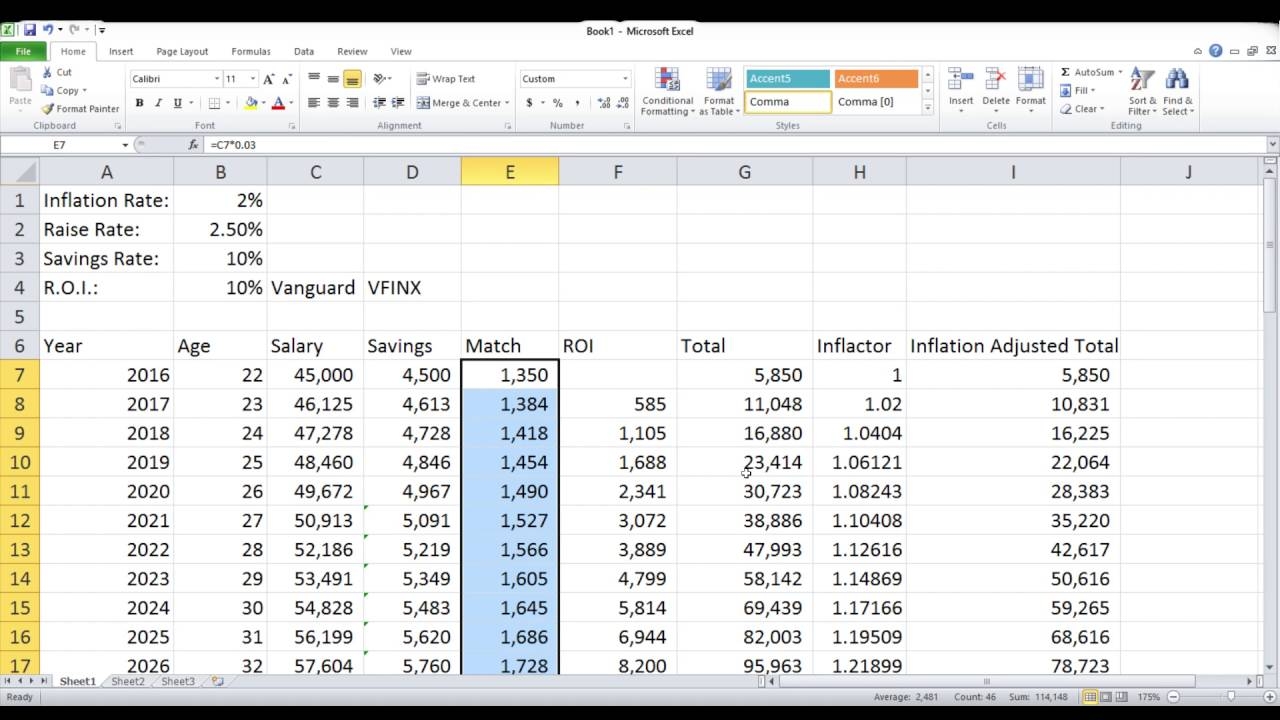Screen dimensions: 1280x720
Task: Apply the Comma cell style
Action: [x=788, y=101]
